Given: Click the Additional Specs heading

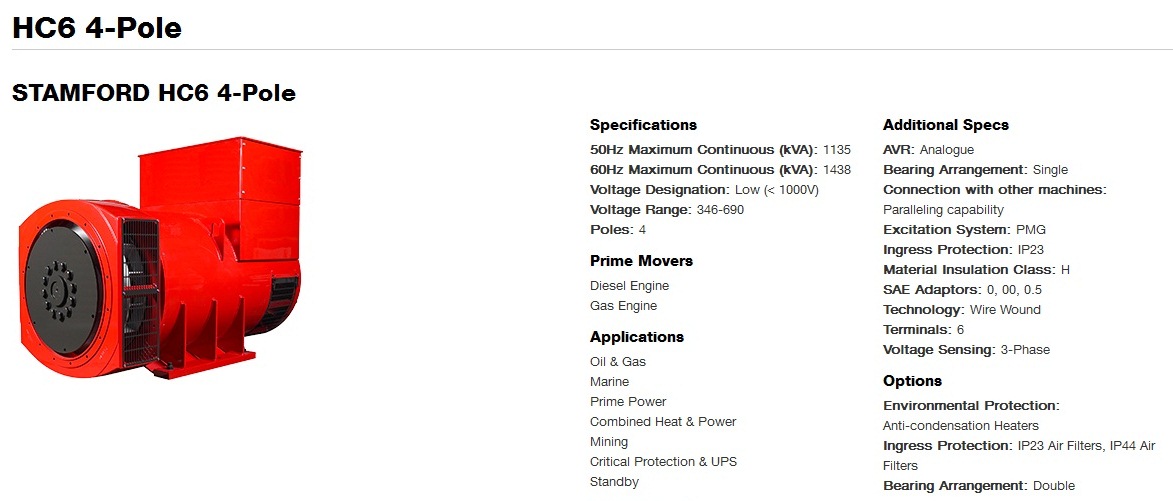Looking at the screenshot, I should 946,125.
